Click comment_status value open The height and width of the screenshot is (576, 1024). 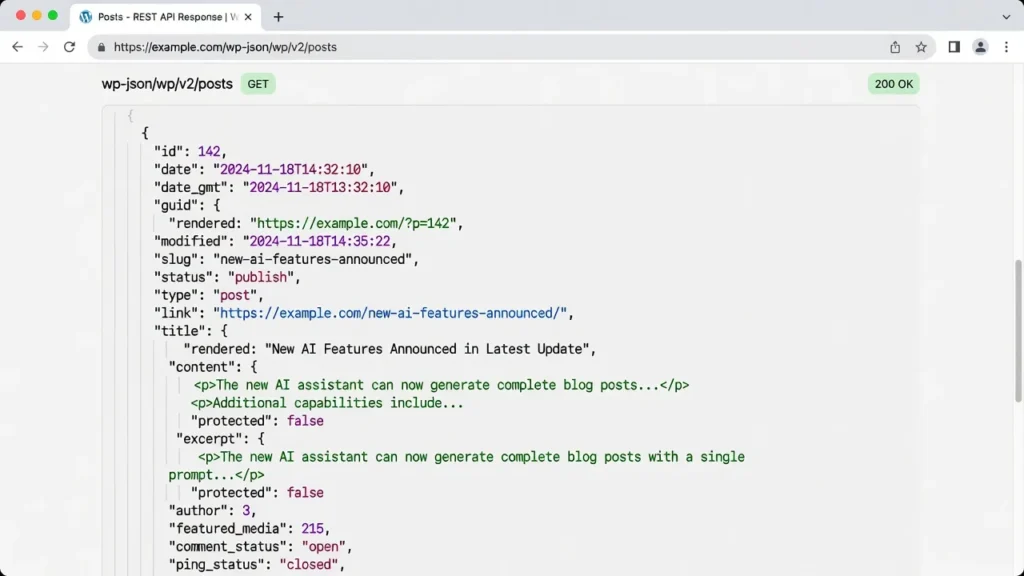tap(323, 547)
